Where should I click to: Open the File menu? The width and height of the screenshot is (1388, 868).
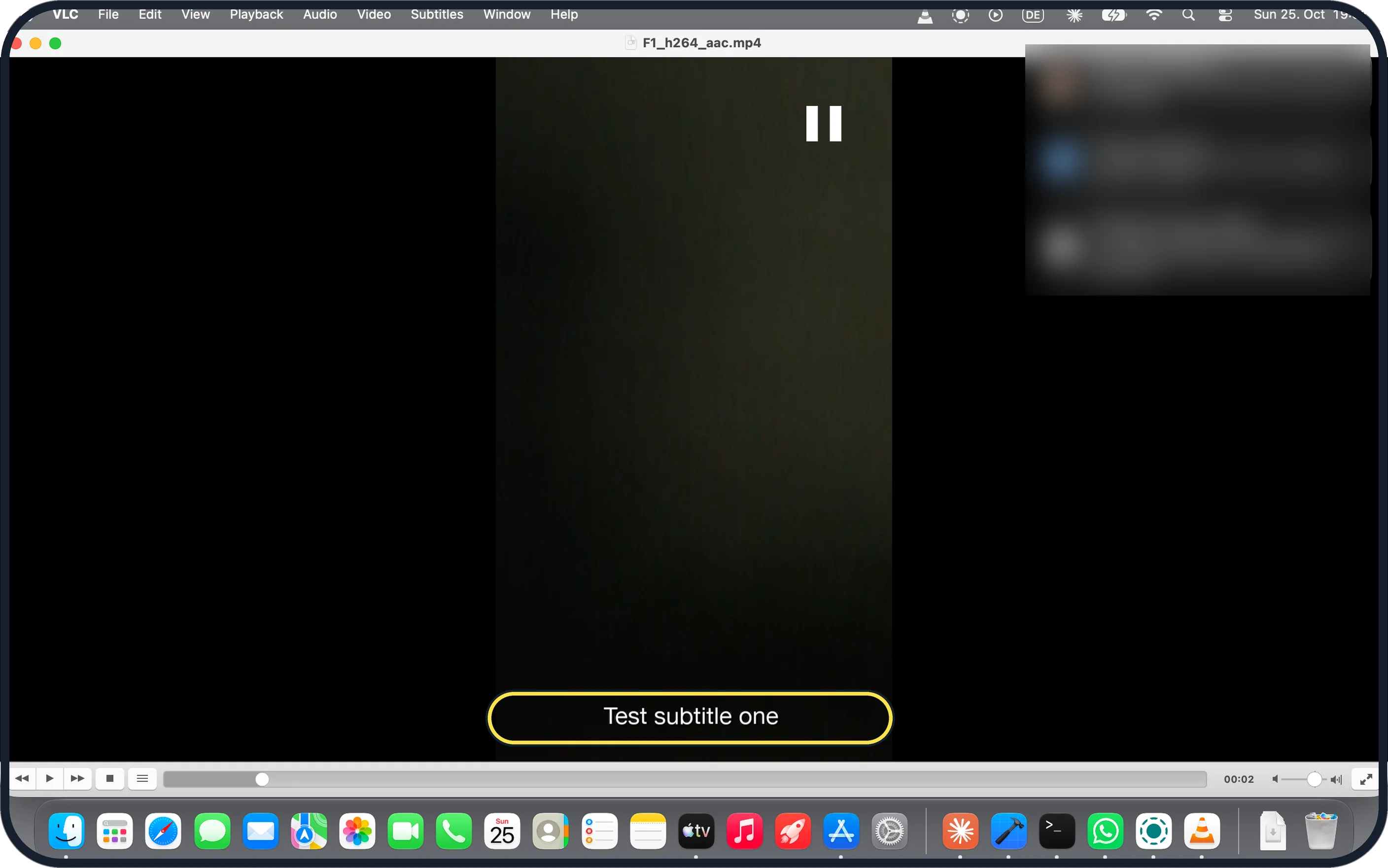[x=108, y=14]
